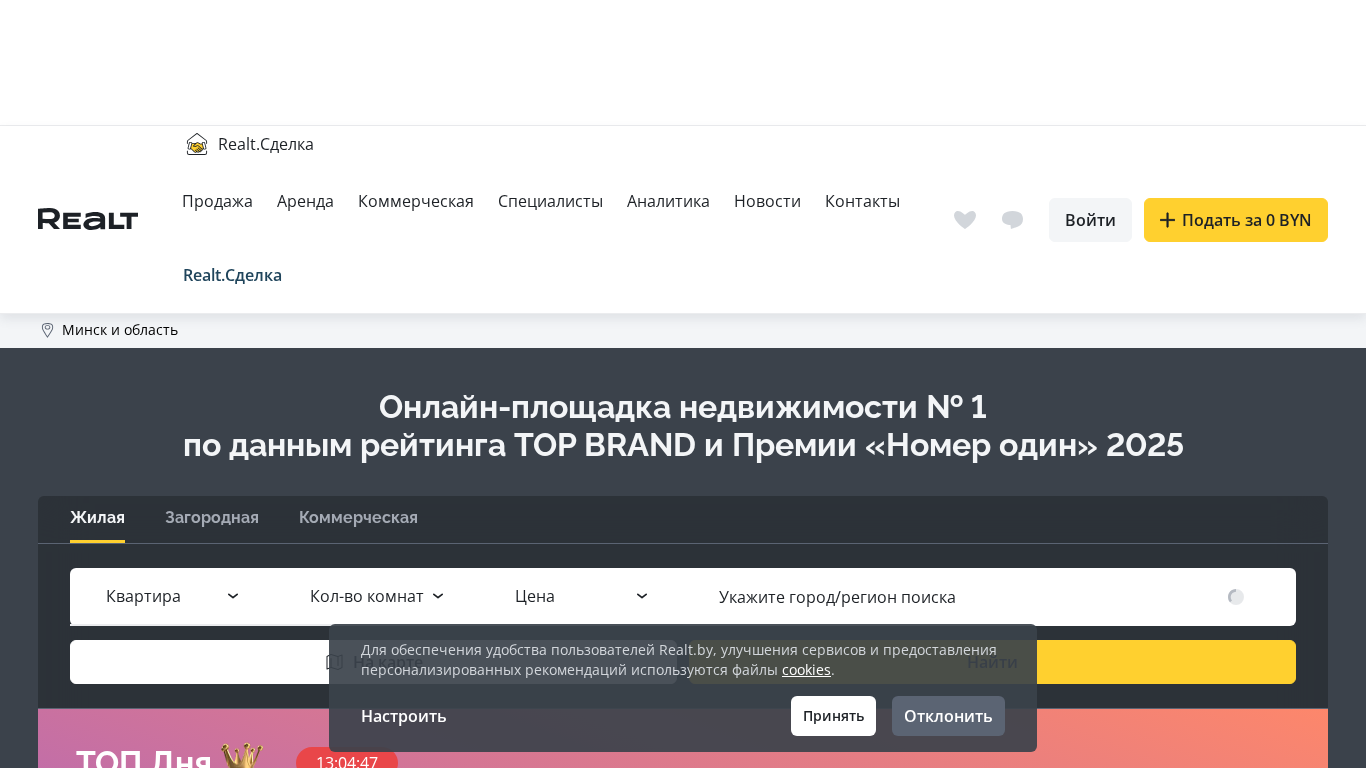
Task: Accept cookies with the Принять button
Action: point(833,716)
